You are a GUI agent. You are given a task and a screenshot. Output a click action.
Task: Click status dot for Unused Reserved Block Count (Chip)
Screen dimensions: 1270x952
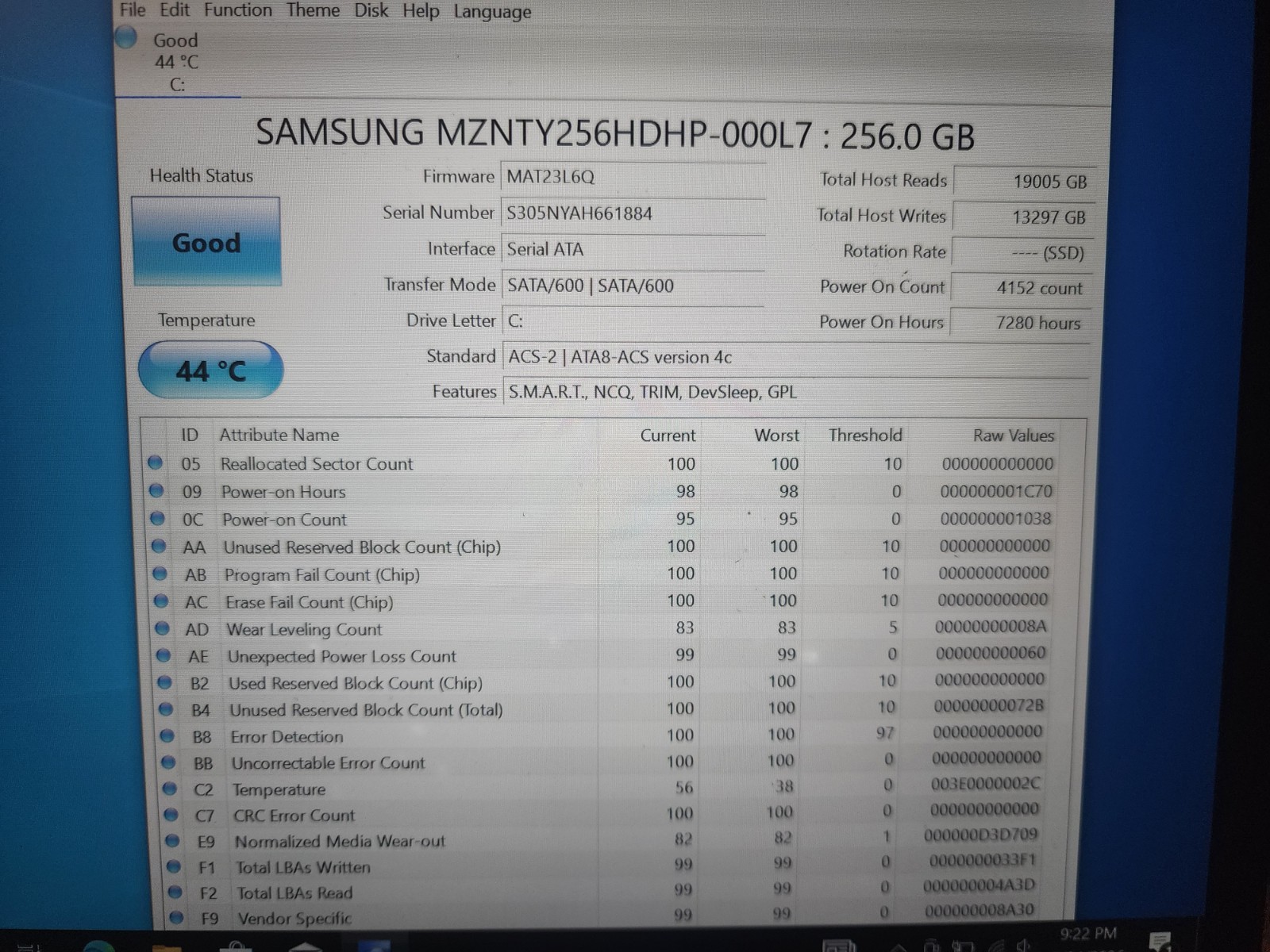tap(159, 546)
